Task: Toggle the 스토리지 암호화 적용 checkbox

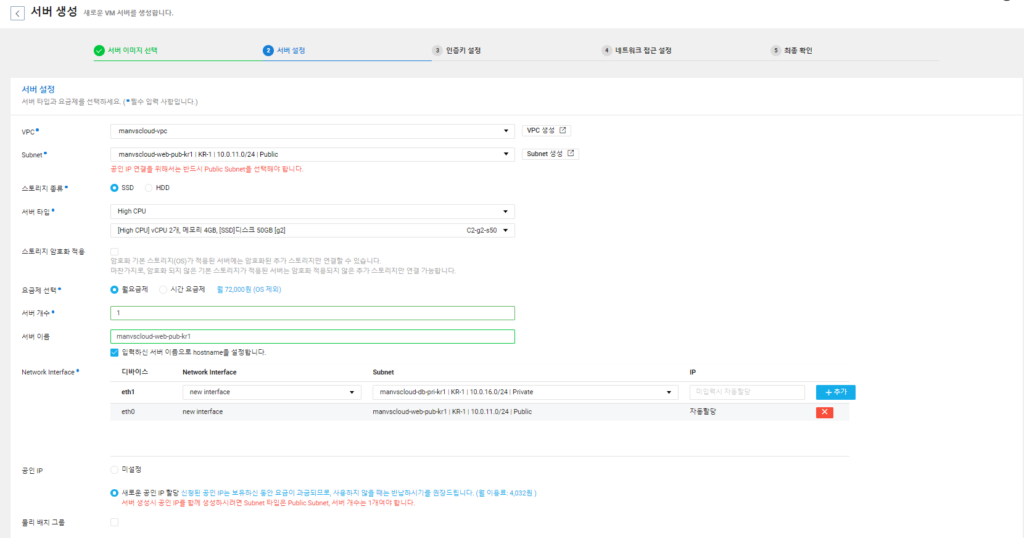Action: pos(114,251)
